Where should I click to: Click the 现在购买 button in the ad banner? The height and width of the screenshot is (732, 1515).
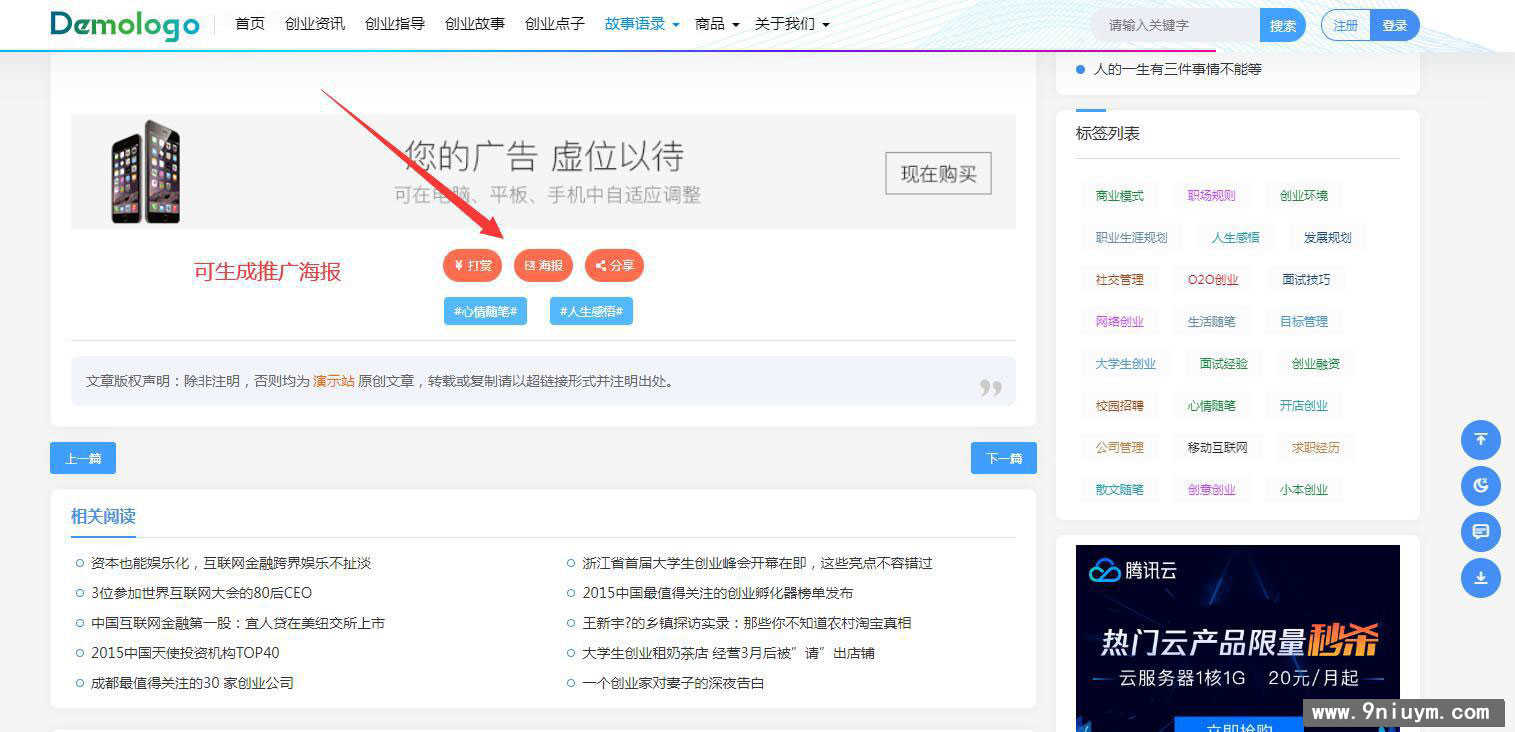[x=937, y=173]
